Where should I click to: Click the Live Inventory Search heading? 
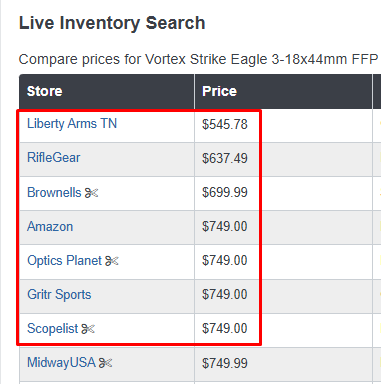click(112, 23)
